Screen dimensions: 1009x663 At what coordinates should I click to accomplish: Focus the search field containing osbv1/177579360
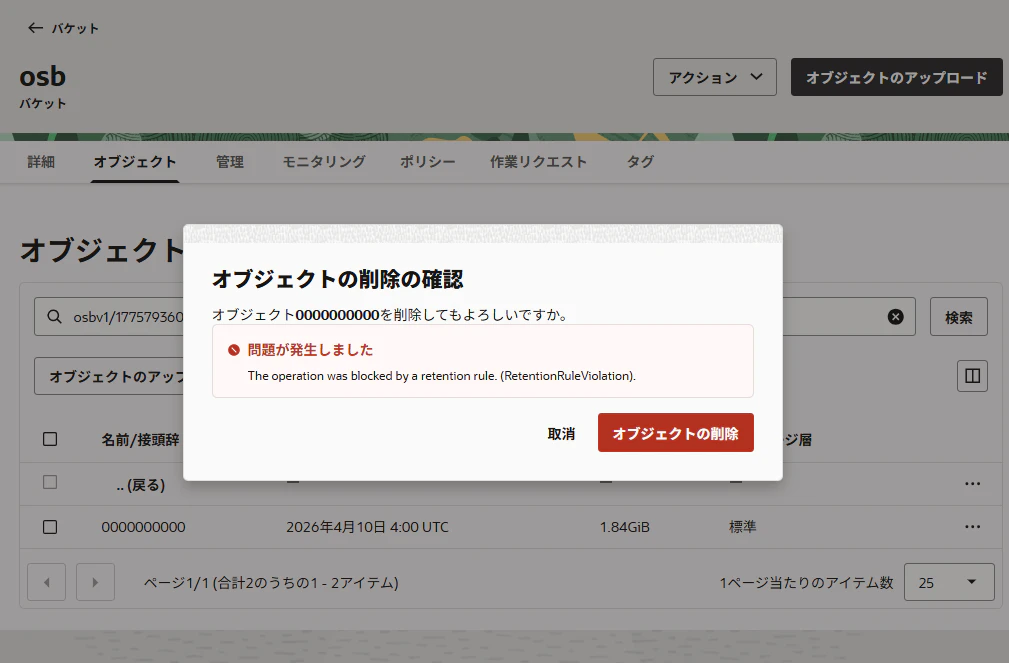(x=475, y=317)
